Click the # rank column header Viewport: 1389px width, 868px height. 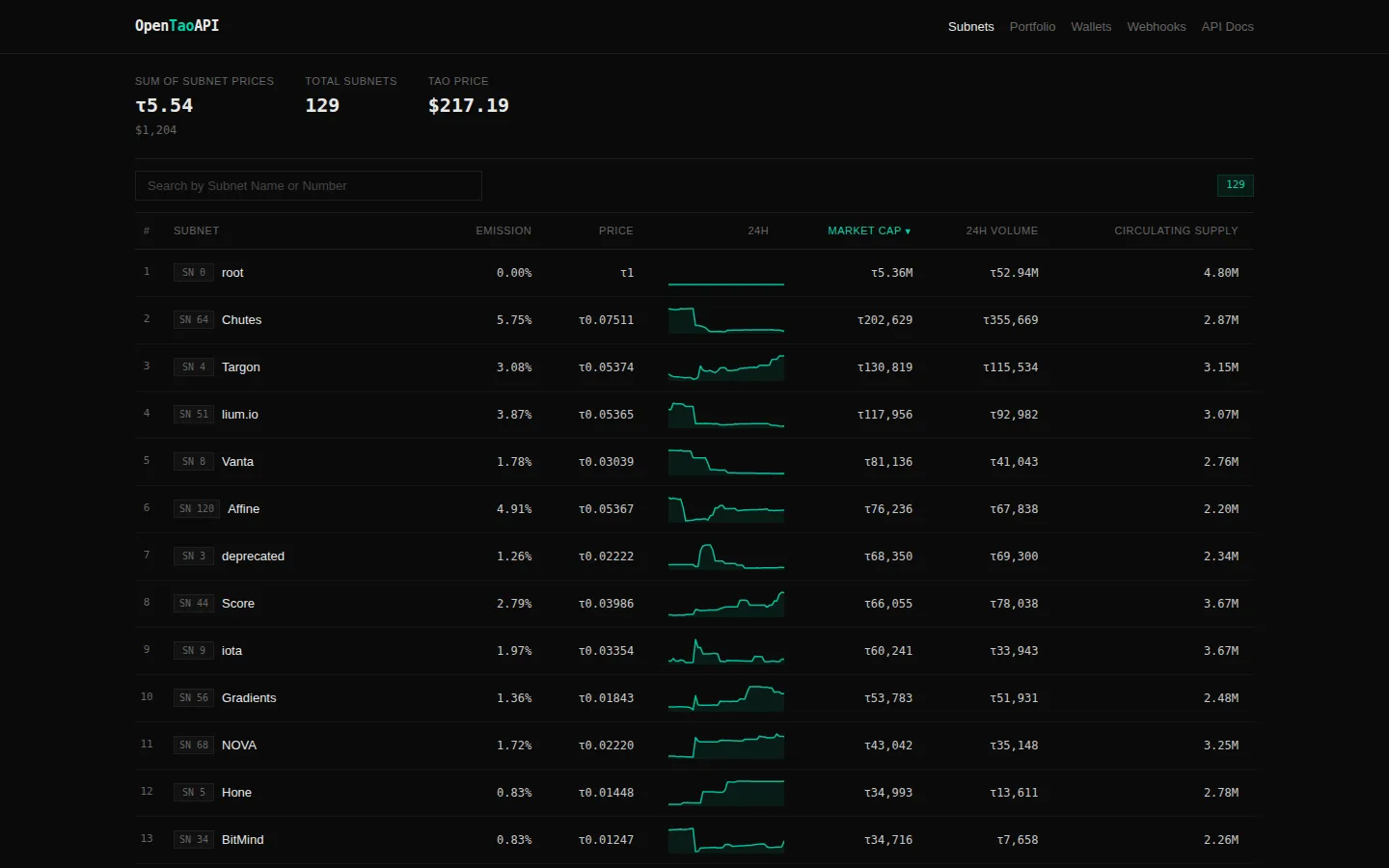147,231
